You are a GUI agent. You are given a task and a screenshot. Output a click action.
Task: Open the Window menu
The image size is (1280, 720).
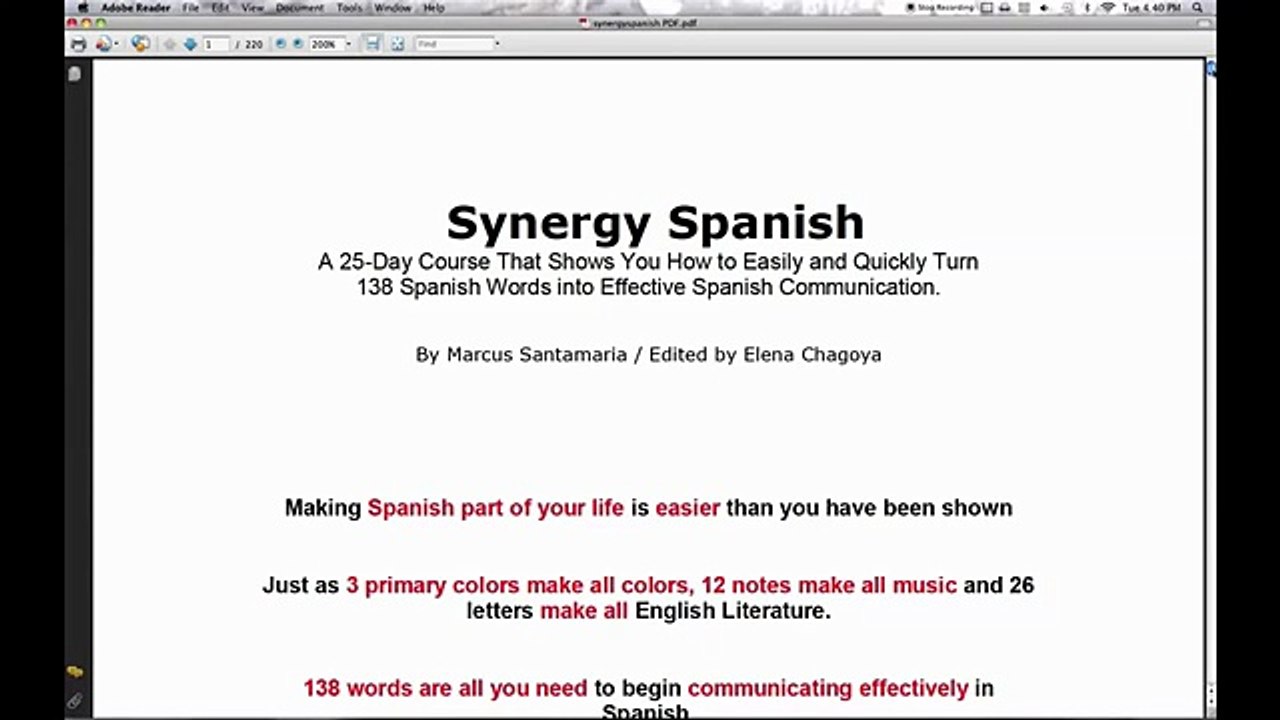[392, 8]
